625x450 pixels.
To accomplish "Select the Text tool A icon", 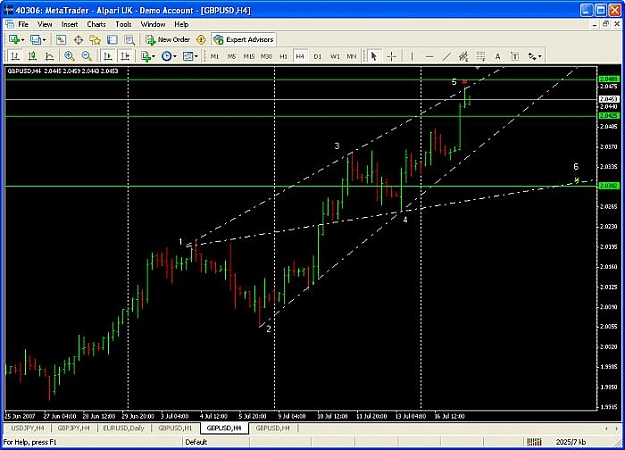I will click(x=497, y=56).
